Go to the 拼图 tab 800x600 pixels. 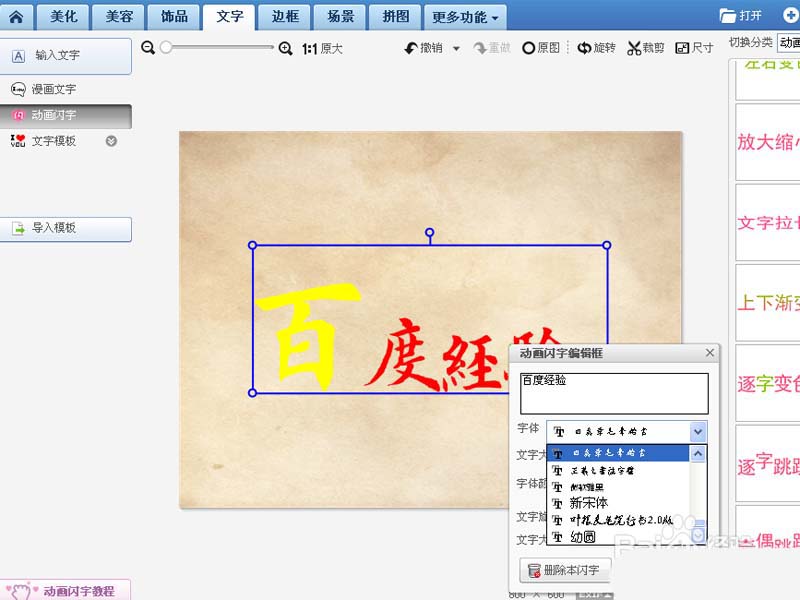point(395,17)
